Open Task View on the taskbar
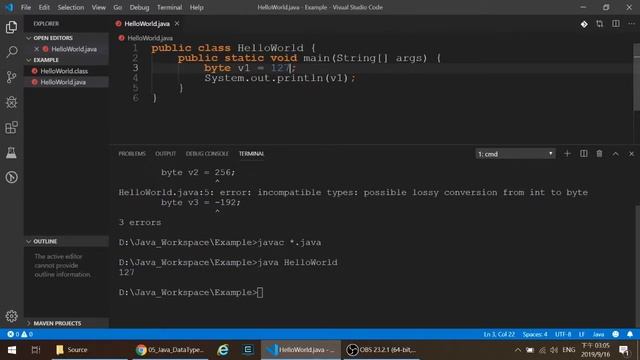This screenshot has width=640, height=360. point(36,350)
